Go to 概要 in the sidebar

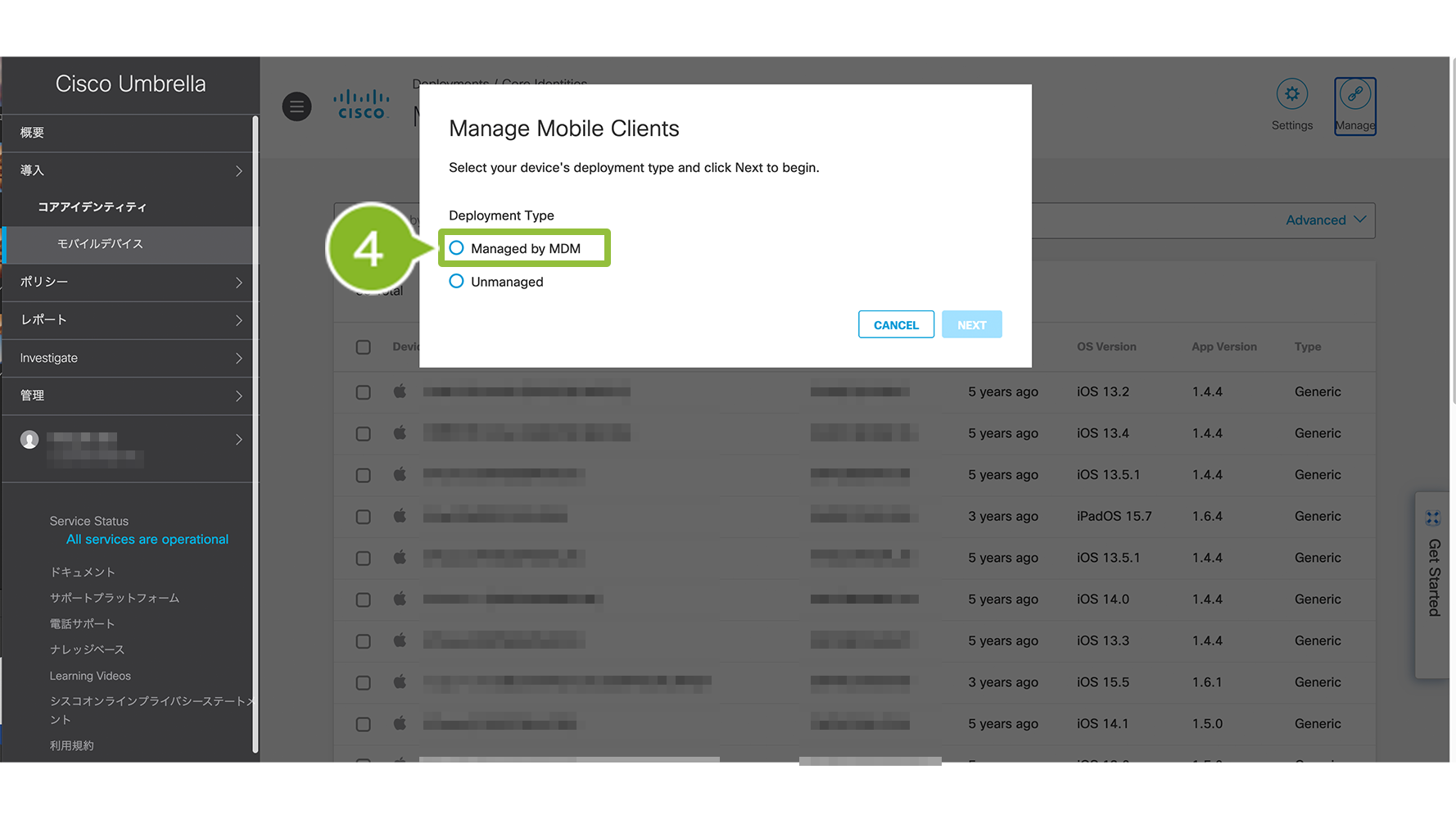33,133
